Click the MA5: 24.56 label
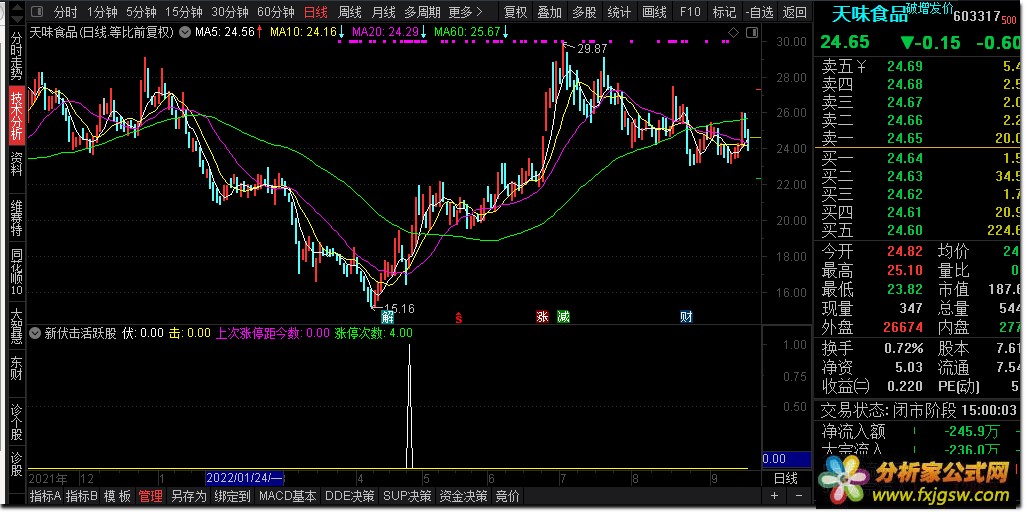Viewport: 1026px width, 512px height. [x=226, y=31]
